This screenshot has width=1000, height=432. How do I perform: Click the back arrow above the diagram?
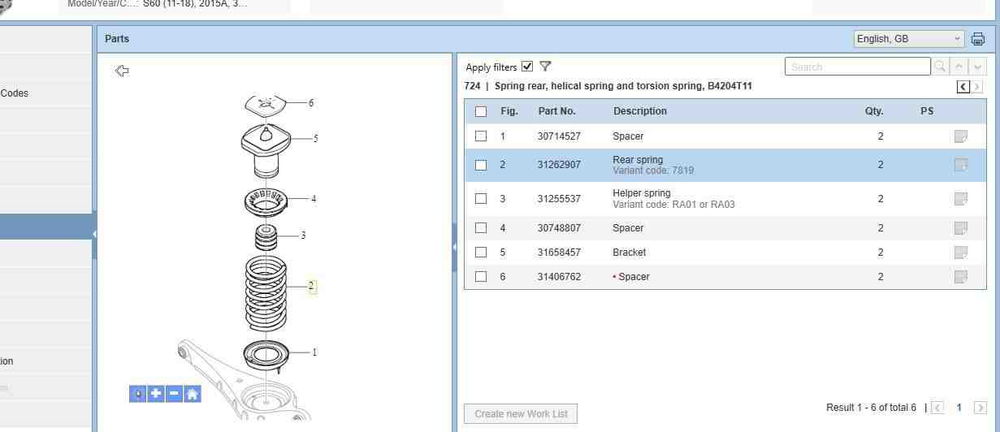(122, 71)
